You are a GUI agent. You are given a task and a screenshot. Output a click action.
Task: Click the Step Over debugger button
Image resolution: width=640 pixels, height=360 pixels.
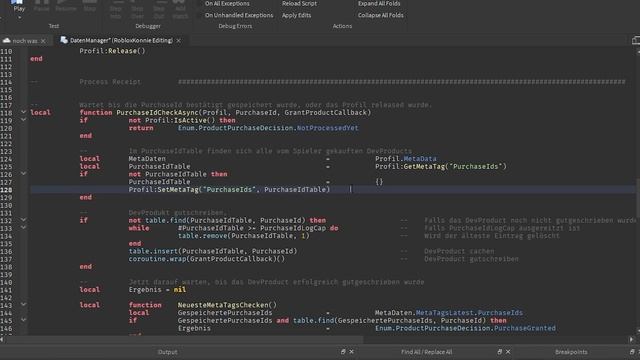(137, 10)
